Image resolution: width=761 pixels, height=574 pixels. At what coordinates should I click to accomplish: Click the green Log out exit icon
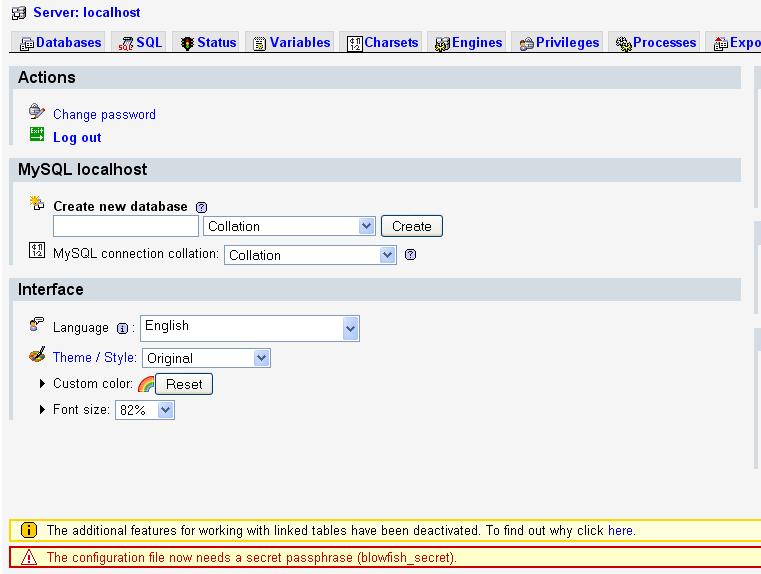tap(37, 134)
